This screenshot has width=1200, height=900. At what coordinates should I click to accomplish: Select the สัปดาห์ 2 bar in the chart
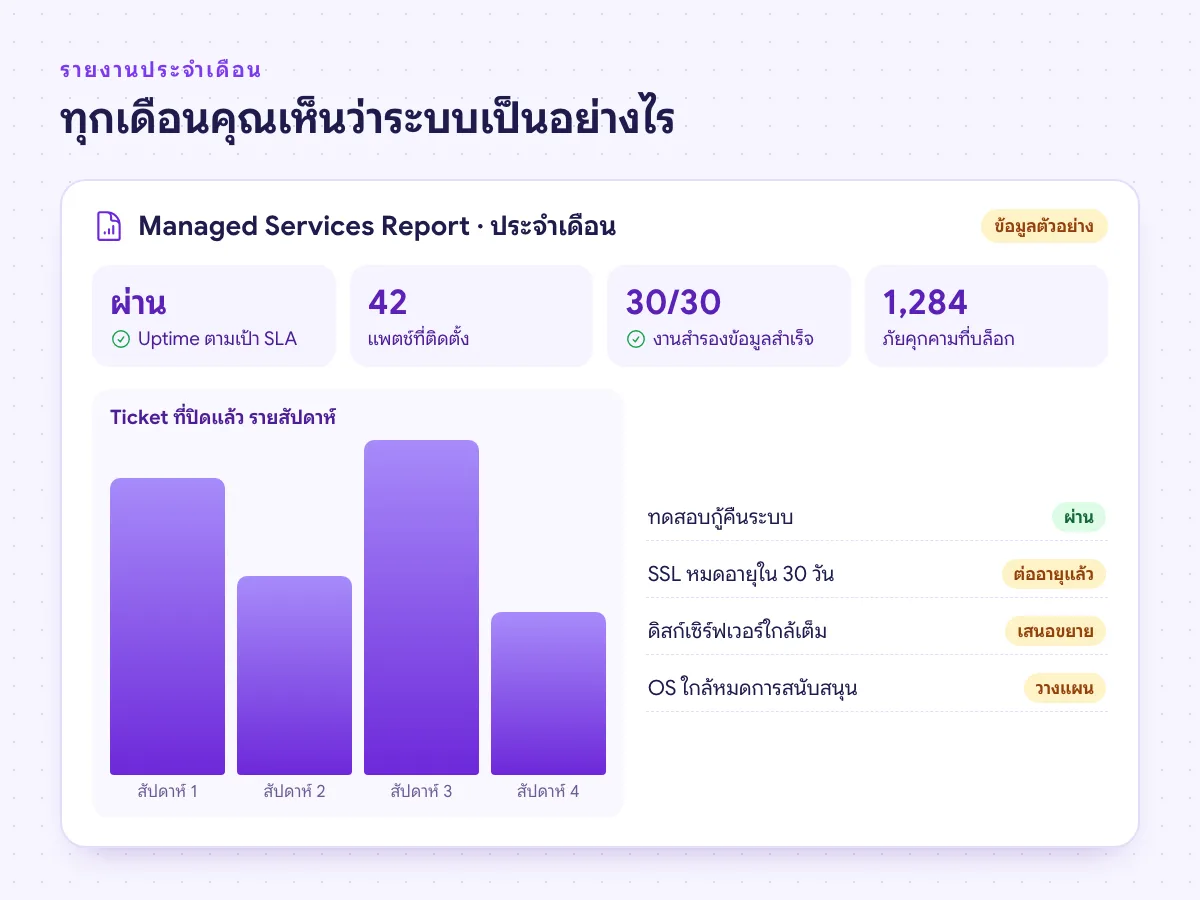click(x=294, y=675)
